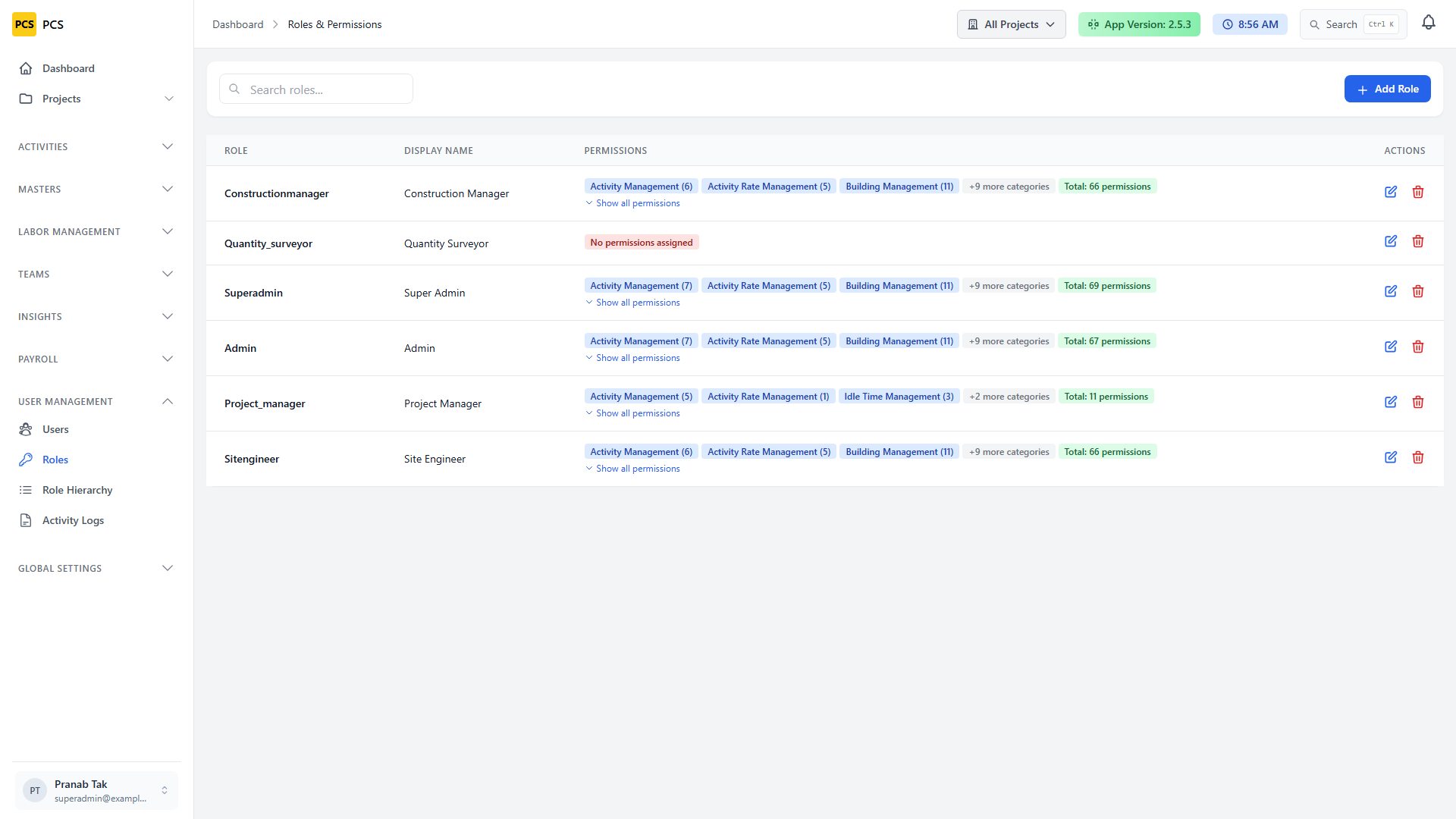
Task: Delete the Constructionmanager role
Action: (x=1418, y=192)
